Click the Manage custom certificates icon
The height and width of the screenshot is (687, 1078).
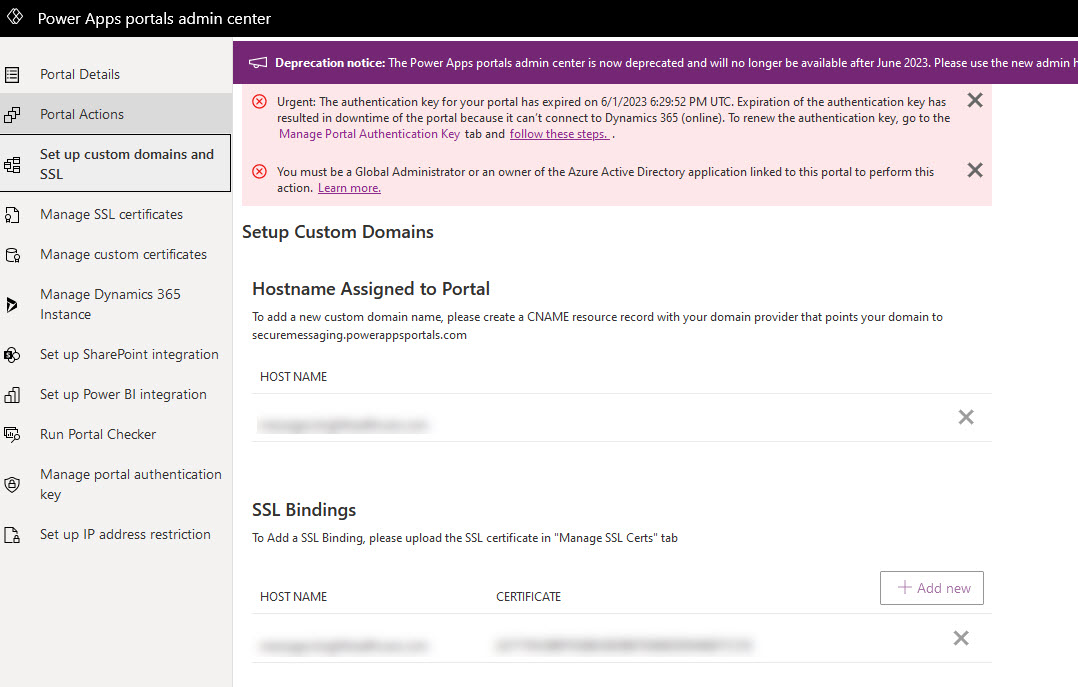tap(12, 255)
